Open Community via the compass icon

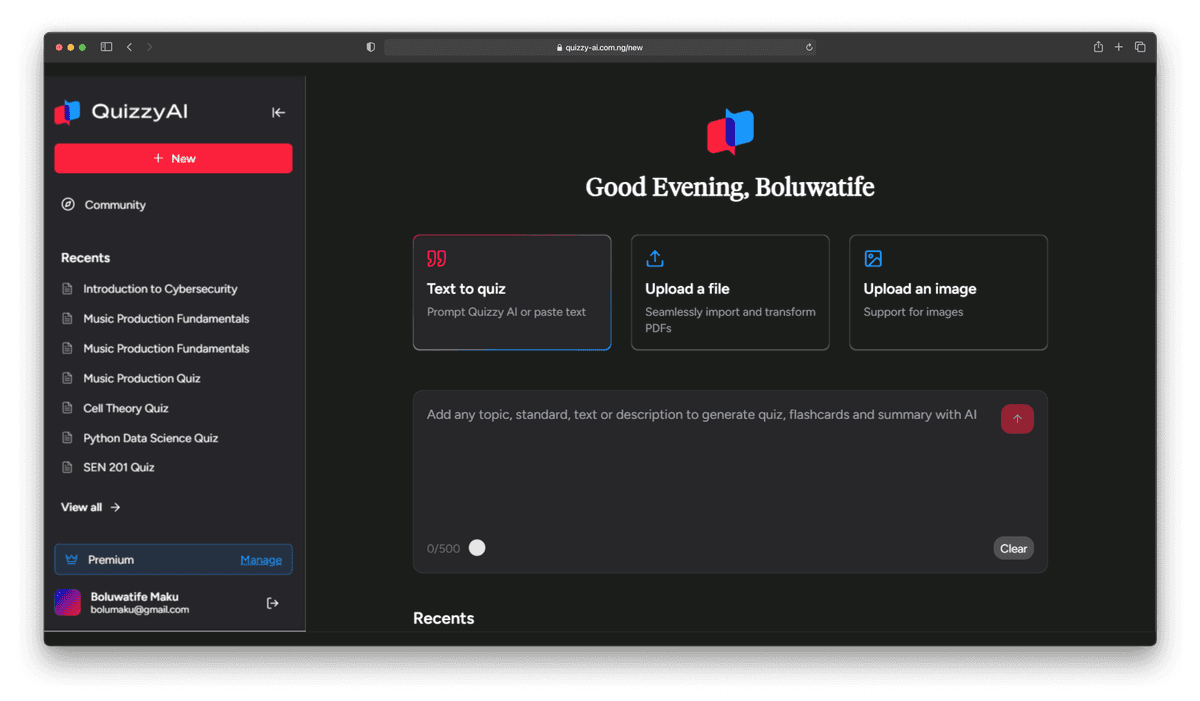pos(68,204)
